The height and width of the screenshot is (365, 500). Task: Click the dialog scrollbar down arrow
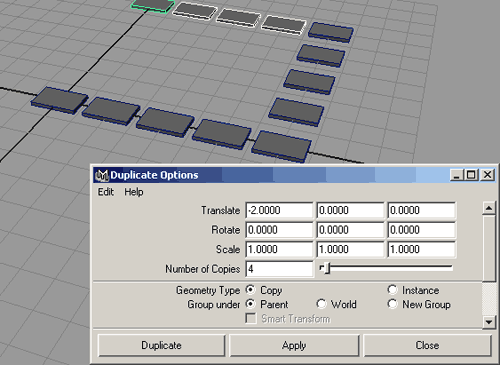click(x=489, y=322)
